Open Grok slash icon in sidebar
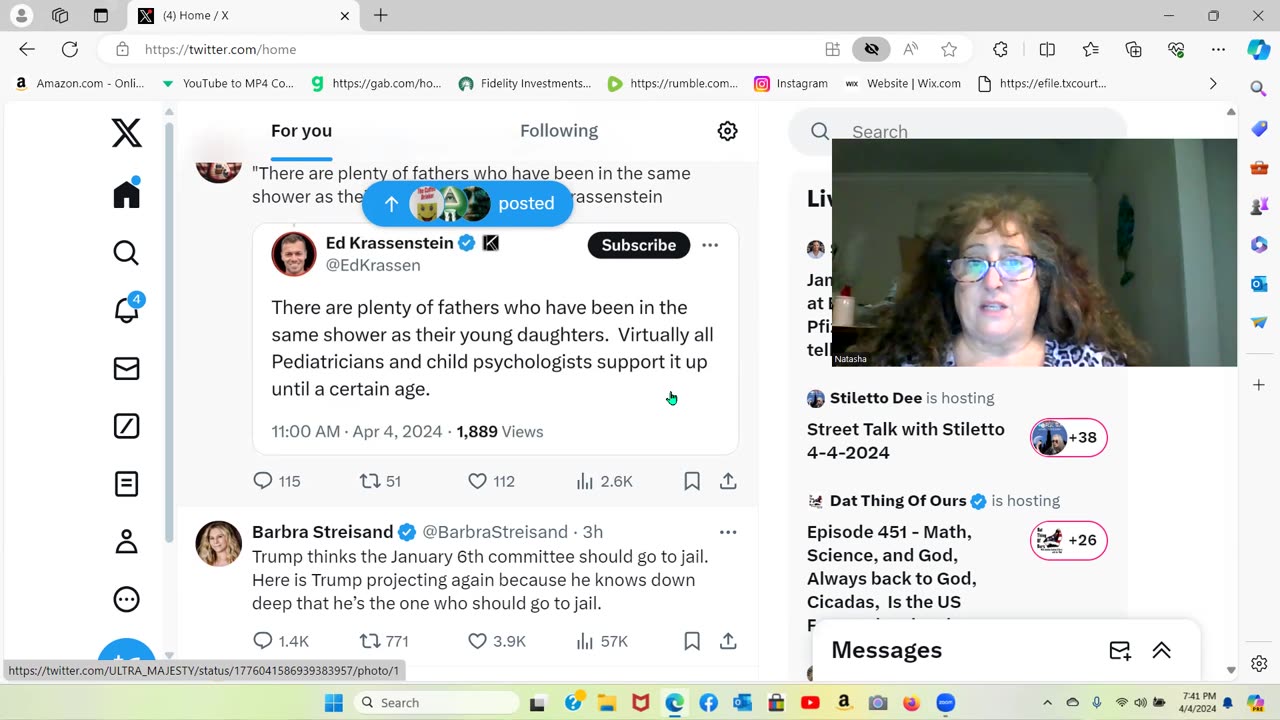 pyautogui.click(x=126, y=427)
